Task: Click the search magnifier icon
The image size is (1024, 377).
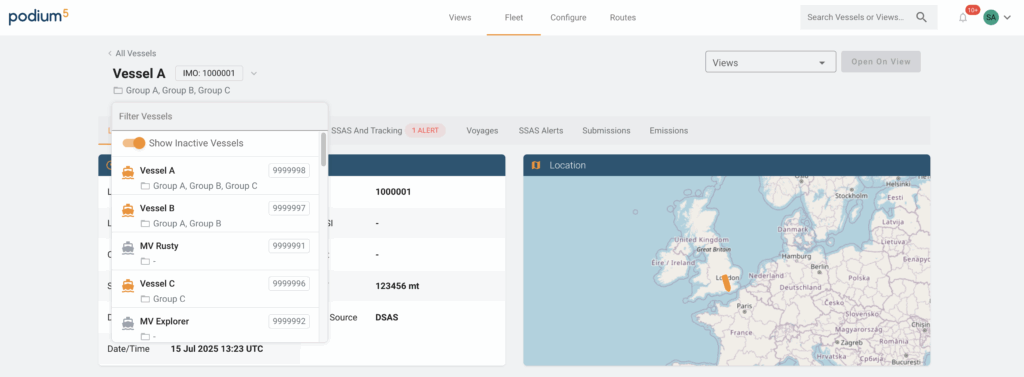Action: click(x=921, y=18)
